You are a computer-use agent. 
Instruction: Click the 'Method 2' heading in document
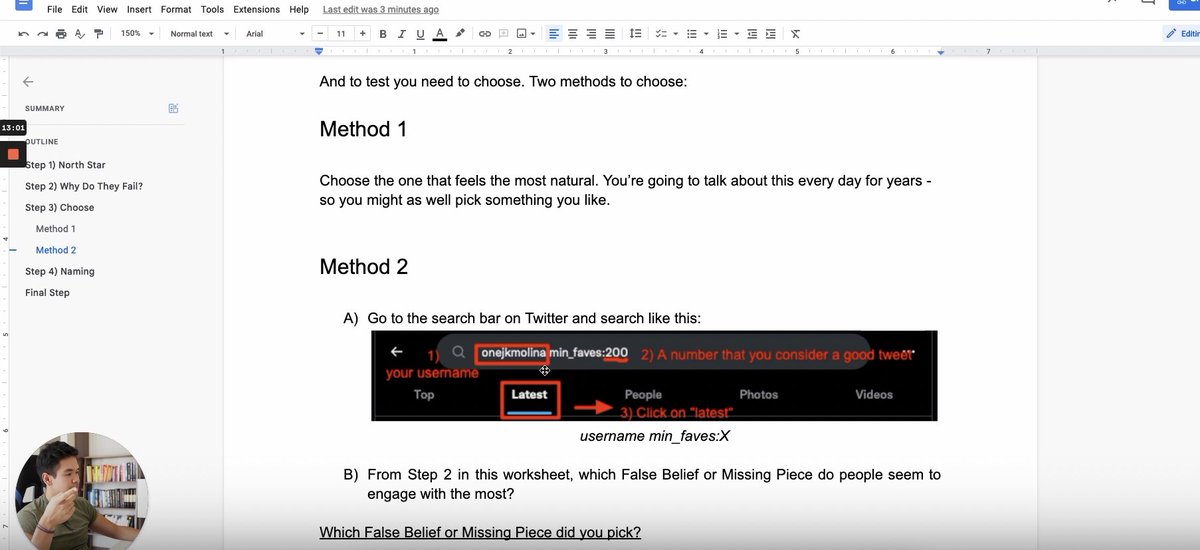pyautogui.click(x=364, y=267)
